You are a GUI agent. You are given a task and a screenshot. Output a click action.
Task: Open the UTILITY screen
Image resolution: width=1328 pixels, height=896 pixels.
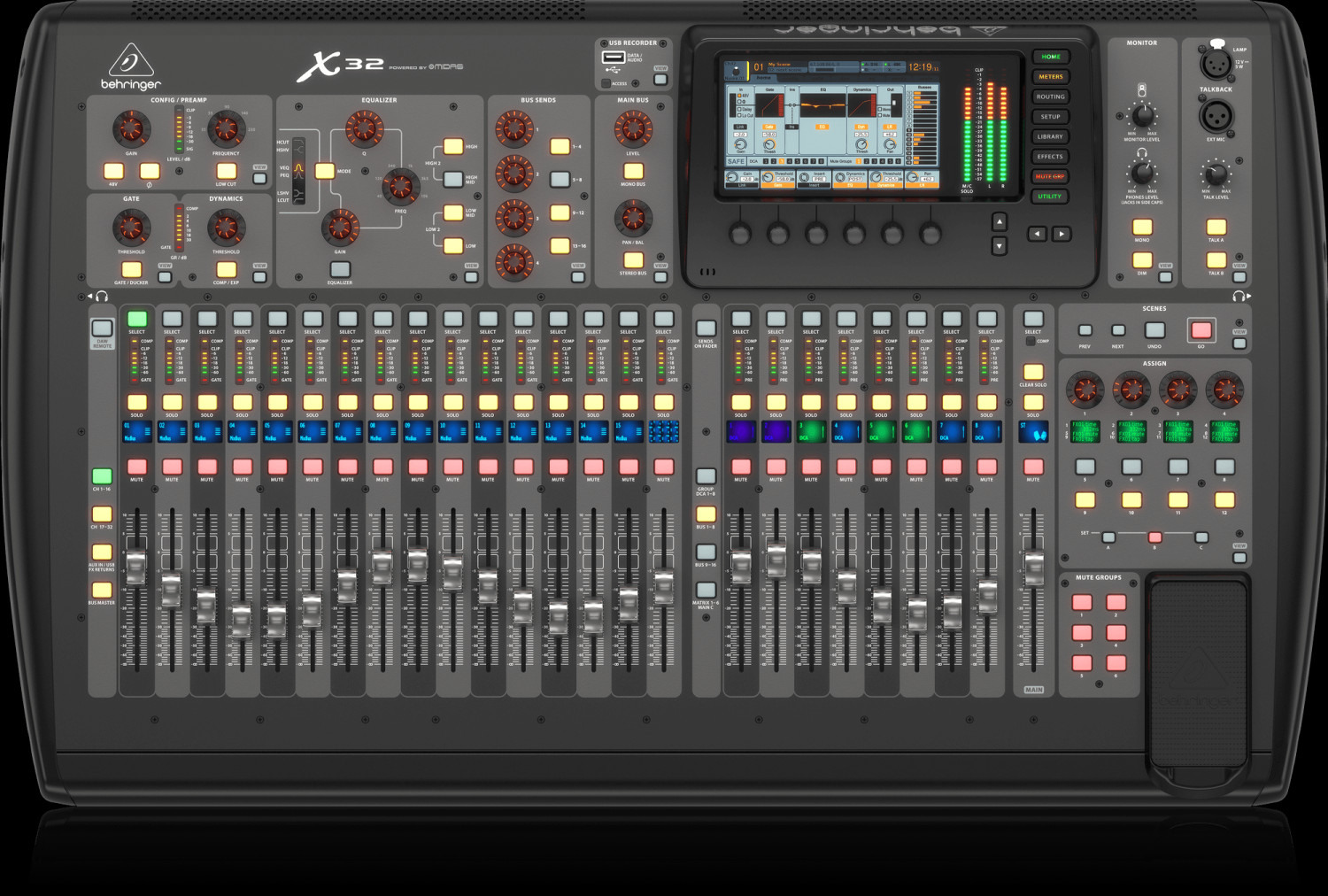[1051, 197]
